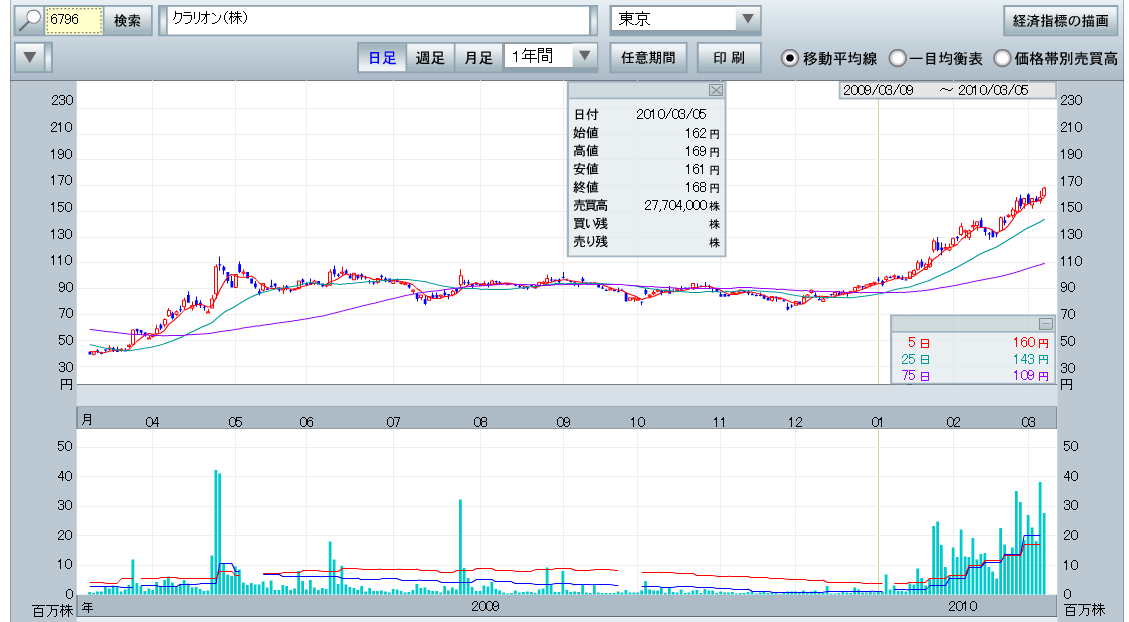Click the 任意期間 custom period button
This screenshot has height=622, width=1129.
[x=648, y=57]
